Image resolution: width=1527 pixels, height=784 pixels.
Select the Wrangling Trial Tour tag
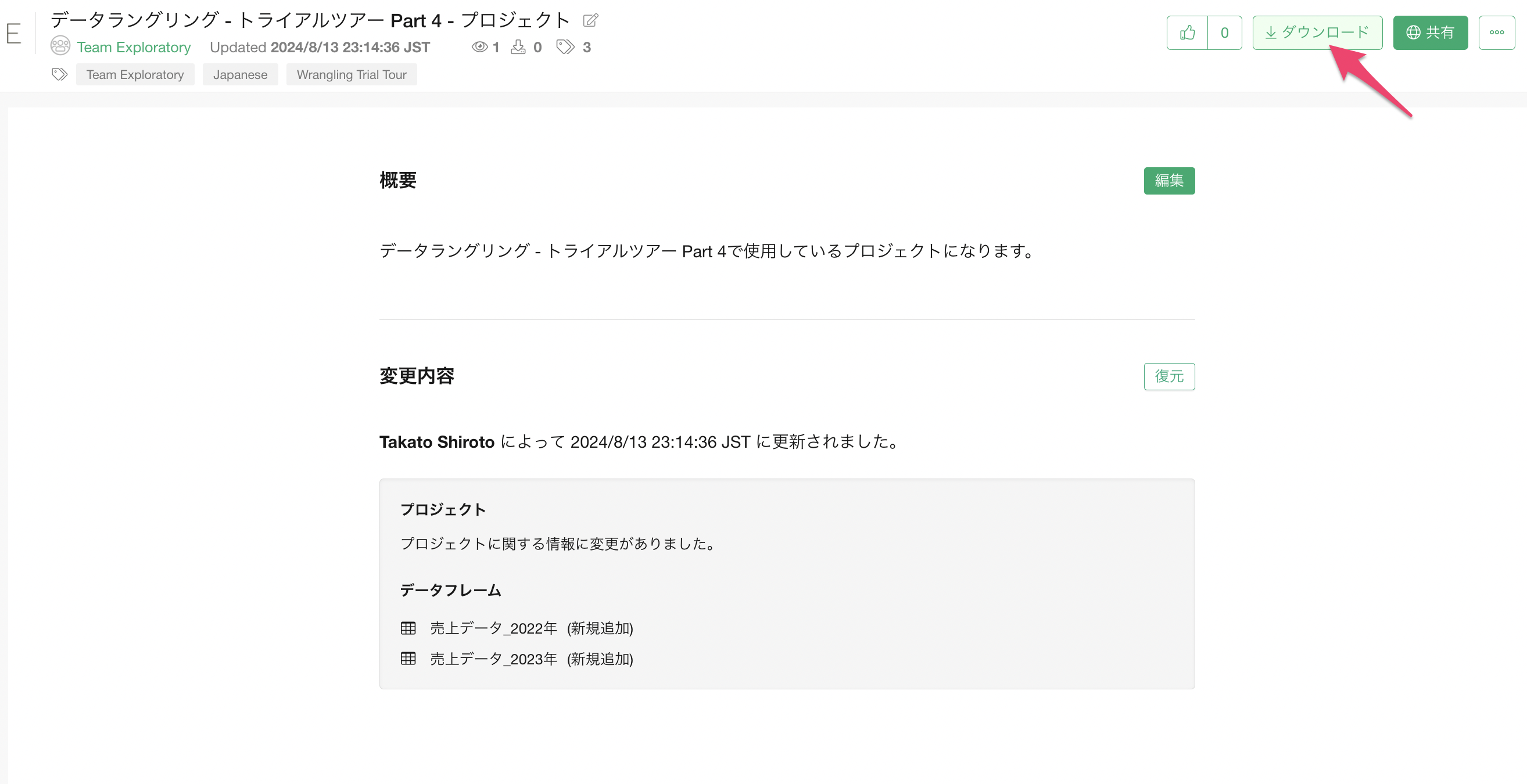click(x=352, y=75)
